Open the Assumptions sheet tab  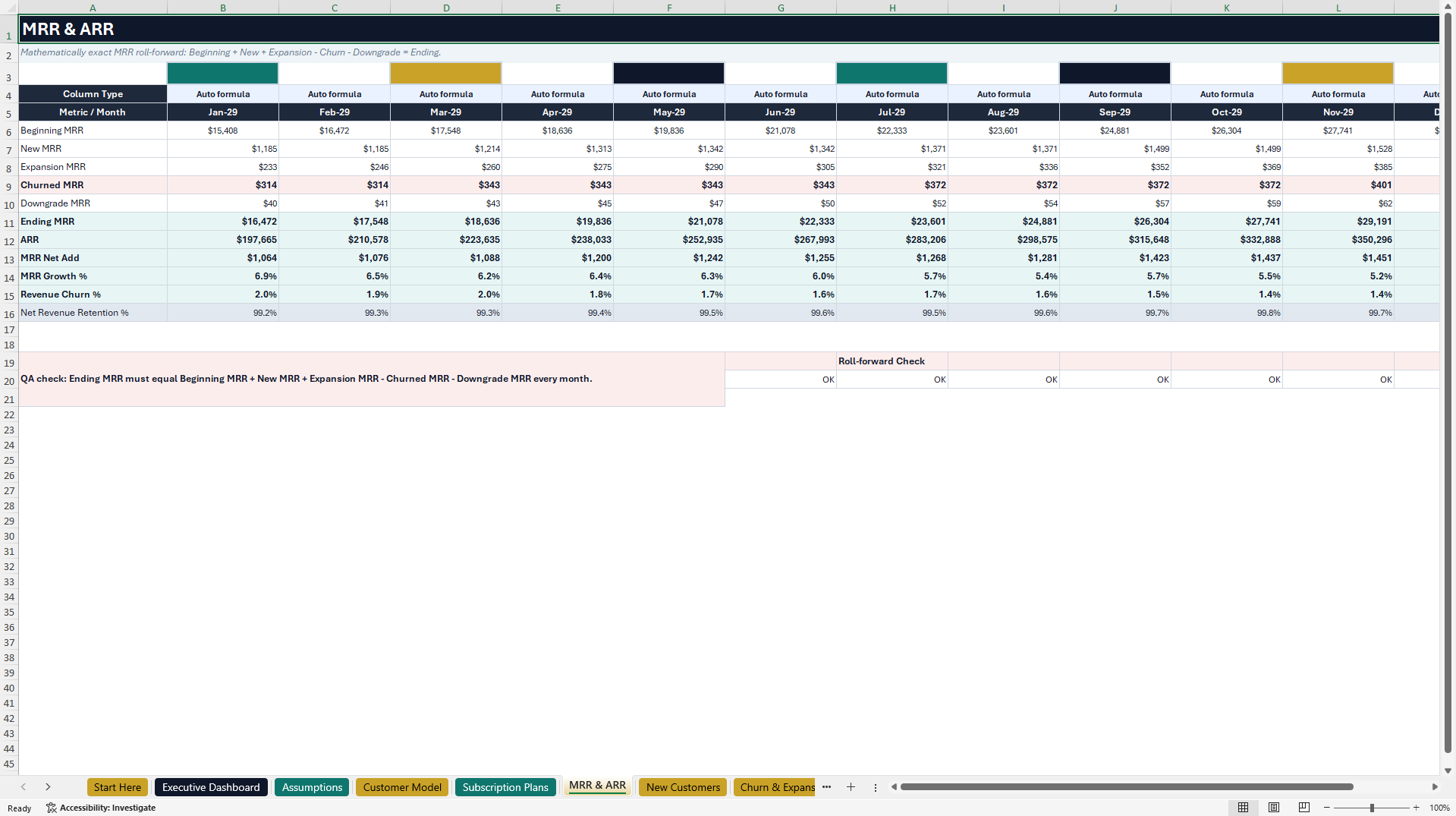312,787
